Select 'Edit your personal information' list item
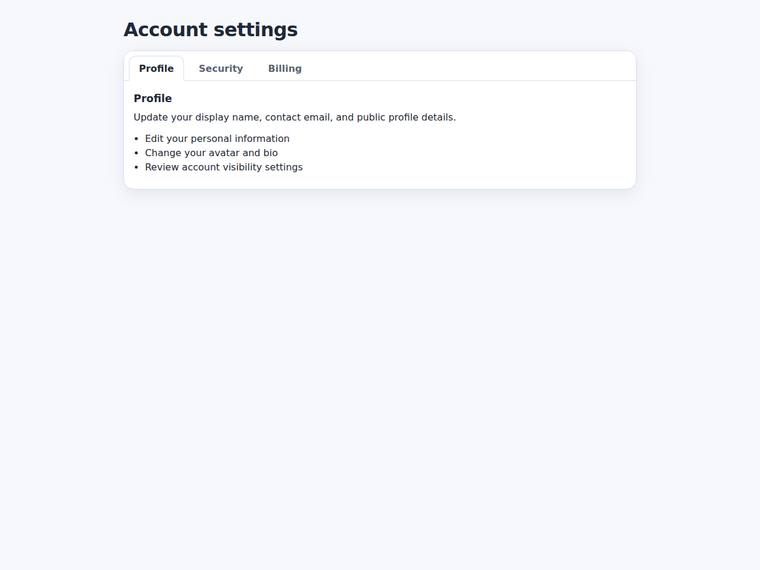Viewport: 760px width, 570px height. 217,139
